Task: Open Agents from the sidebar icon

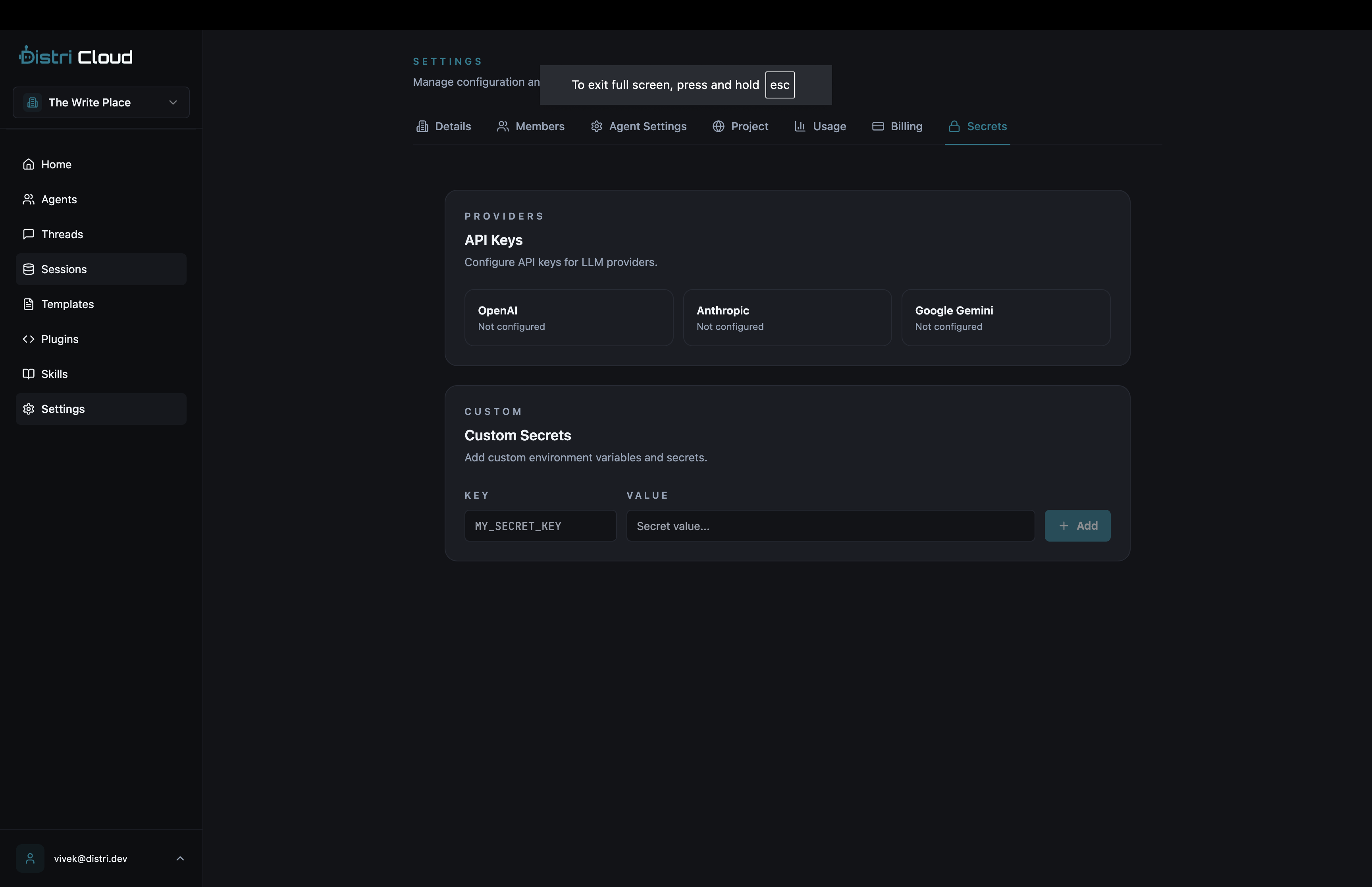Action: [29, 199]
